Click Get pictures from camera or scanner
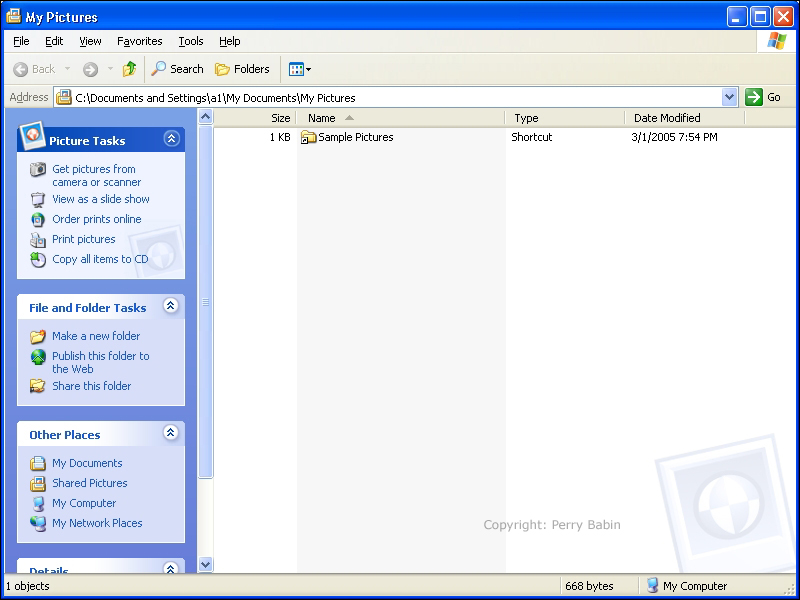Image resolution: width=800 pixels, height=600 pixels. 96,176
